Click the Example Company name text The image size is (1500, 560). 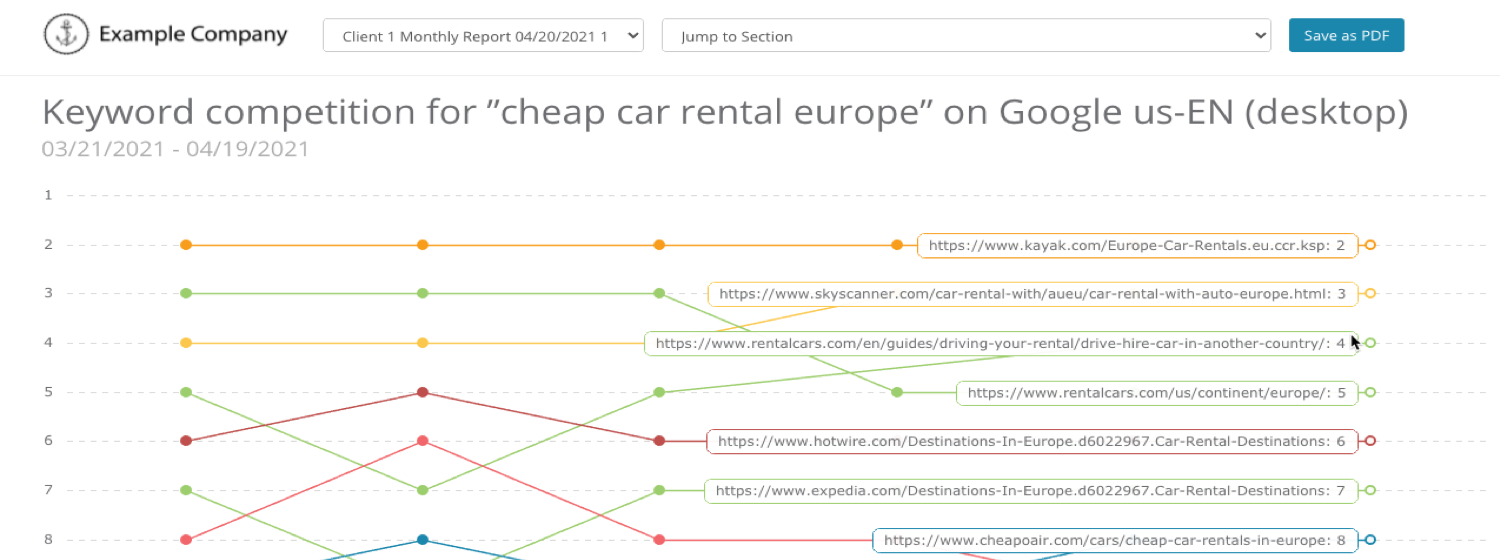point(192,35)
